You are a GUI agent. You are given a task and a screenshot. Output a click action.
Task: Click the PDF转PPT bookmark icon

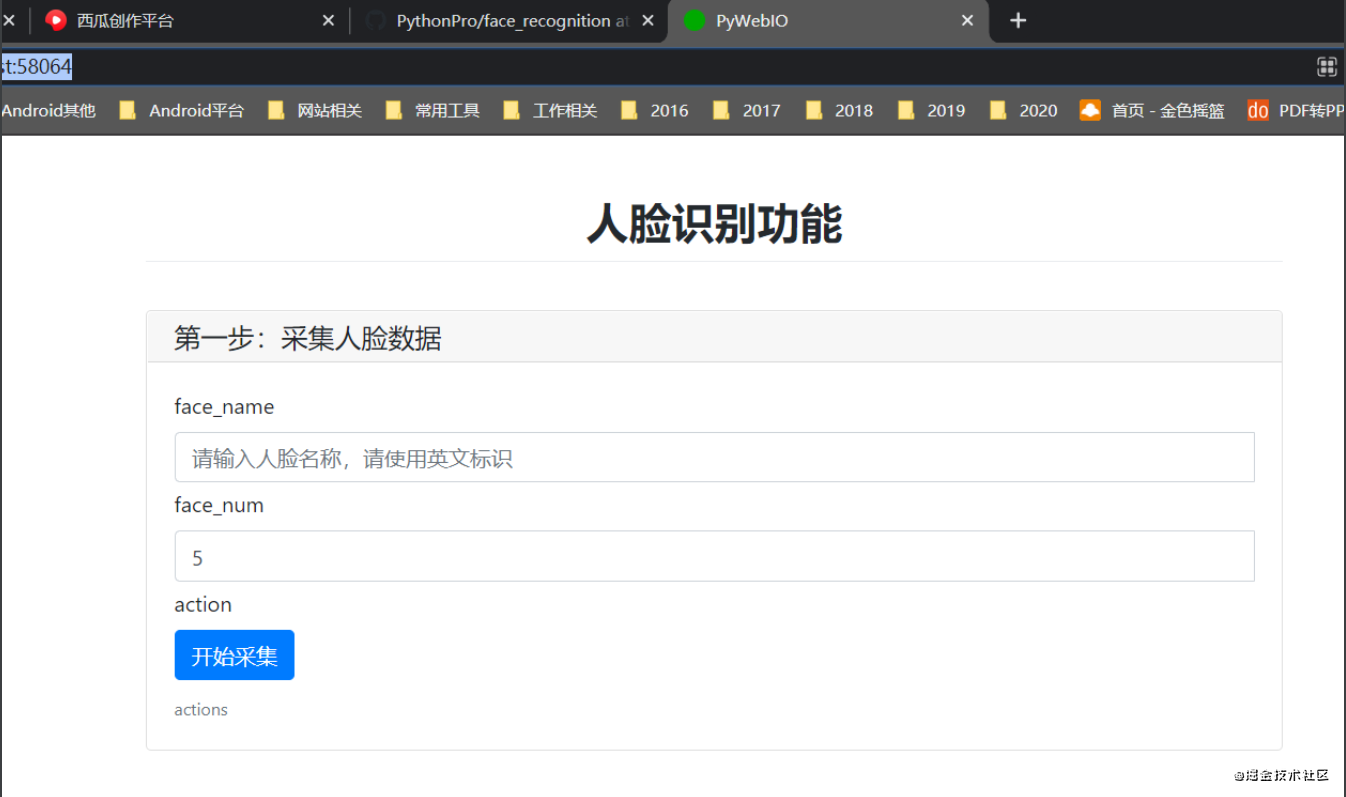pos(1258,111)
